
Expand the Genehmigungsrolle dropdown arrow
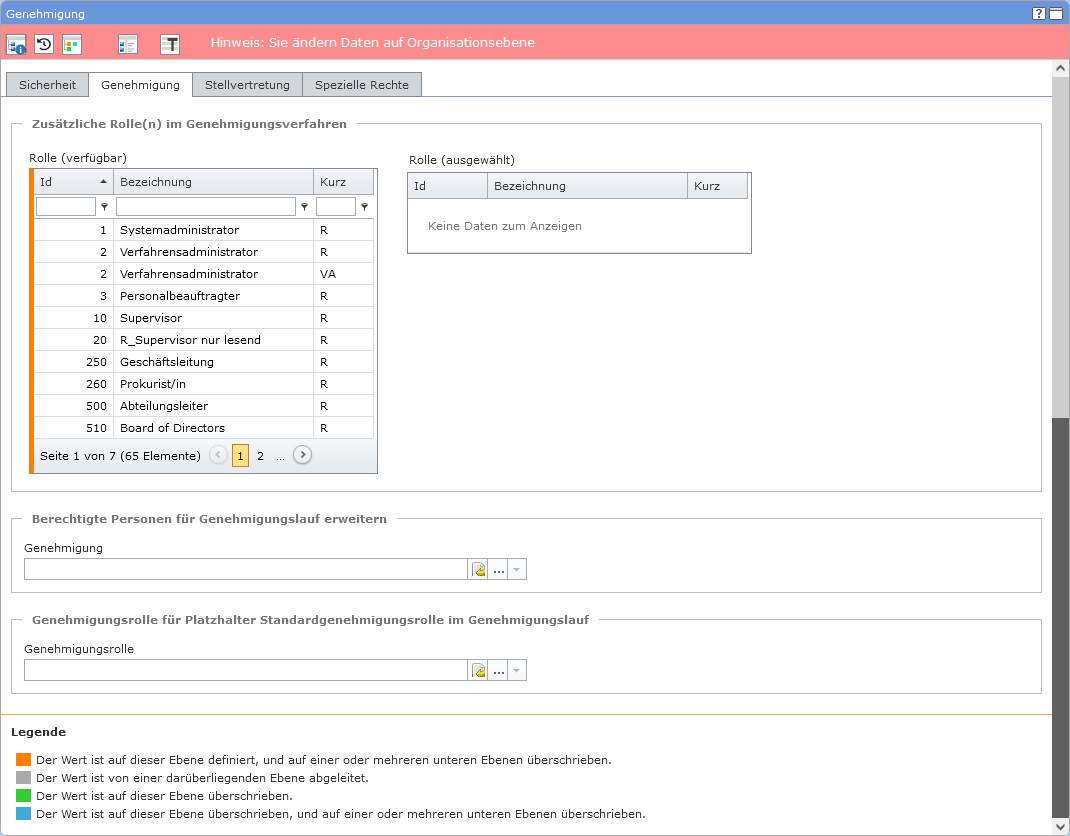coord(517,671)
